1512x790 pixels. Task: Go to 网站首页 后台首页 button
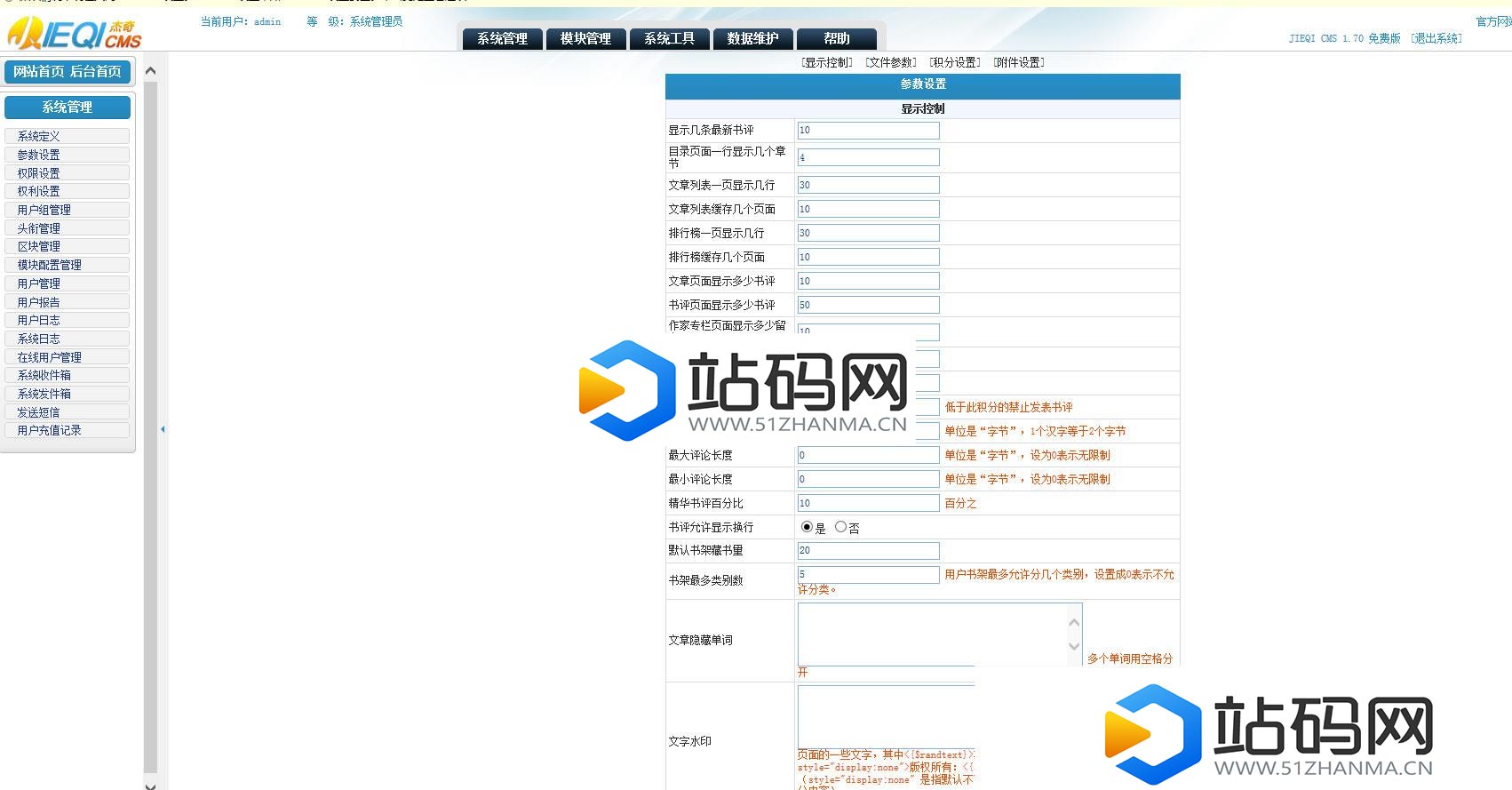68,72
